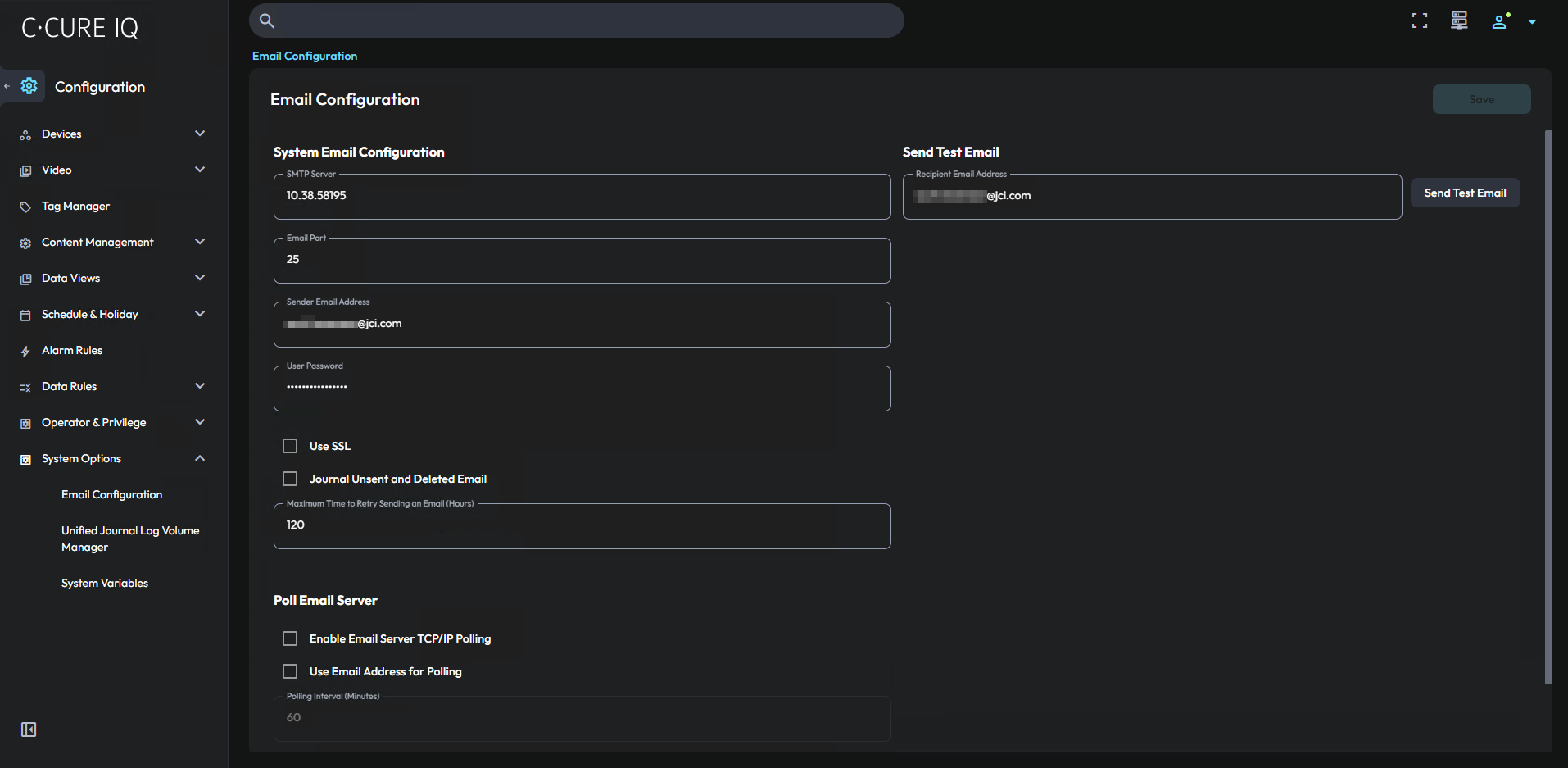The width and height of the screenshot is (1568, 768).
Task: Expand the Data Views section
Action: [200, 278]
